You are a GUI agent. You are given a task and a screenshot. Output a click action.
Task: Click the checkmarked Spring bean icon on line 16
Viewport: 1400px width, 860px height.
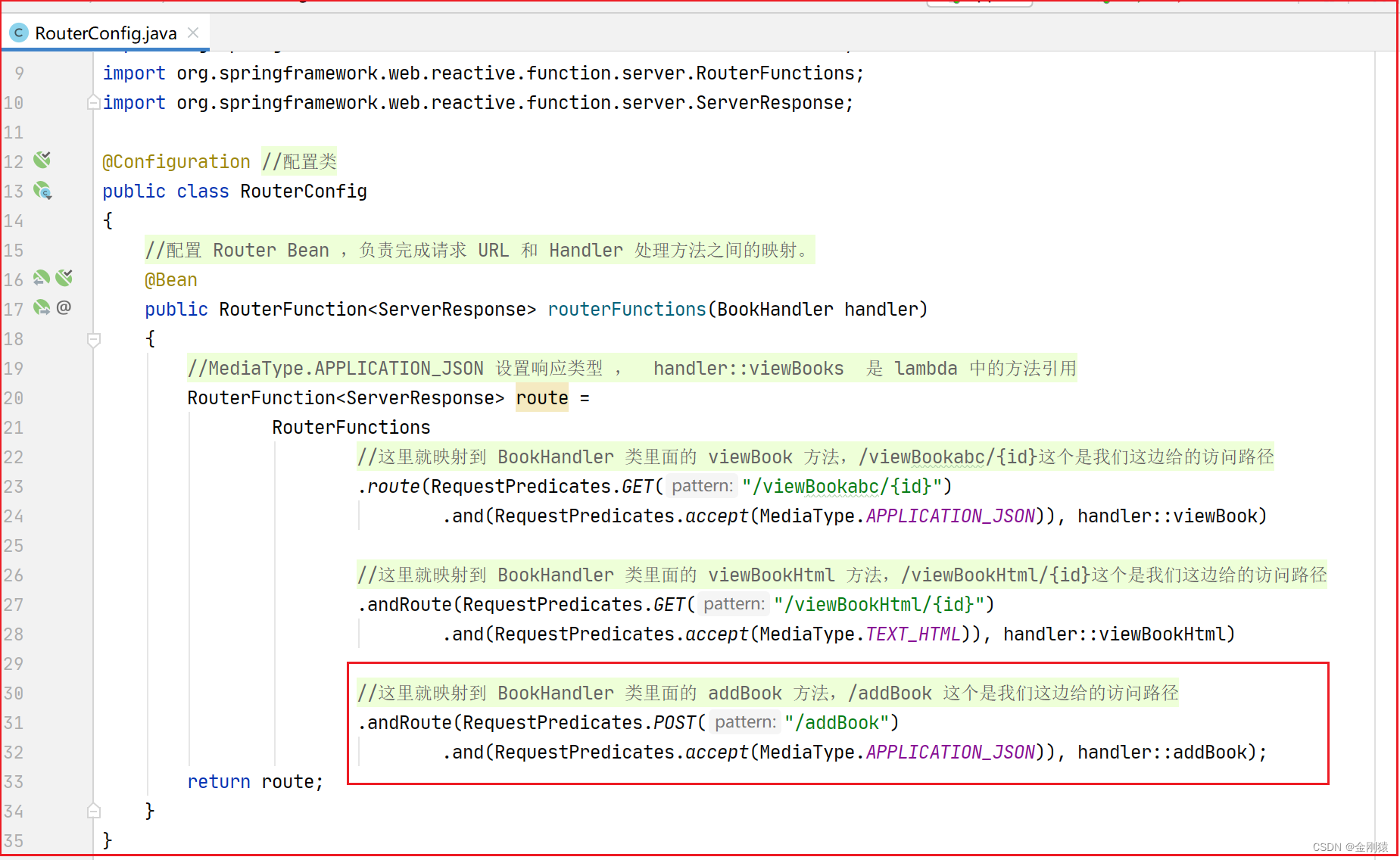(x=64, y=278)
